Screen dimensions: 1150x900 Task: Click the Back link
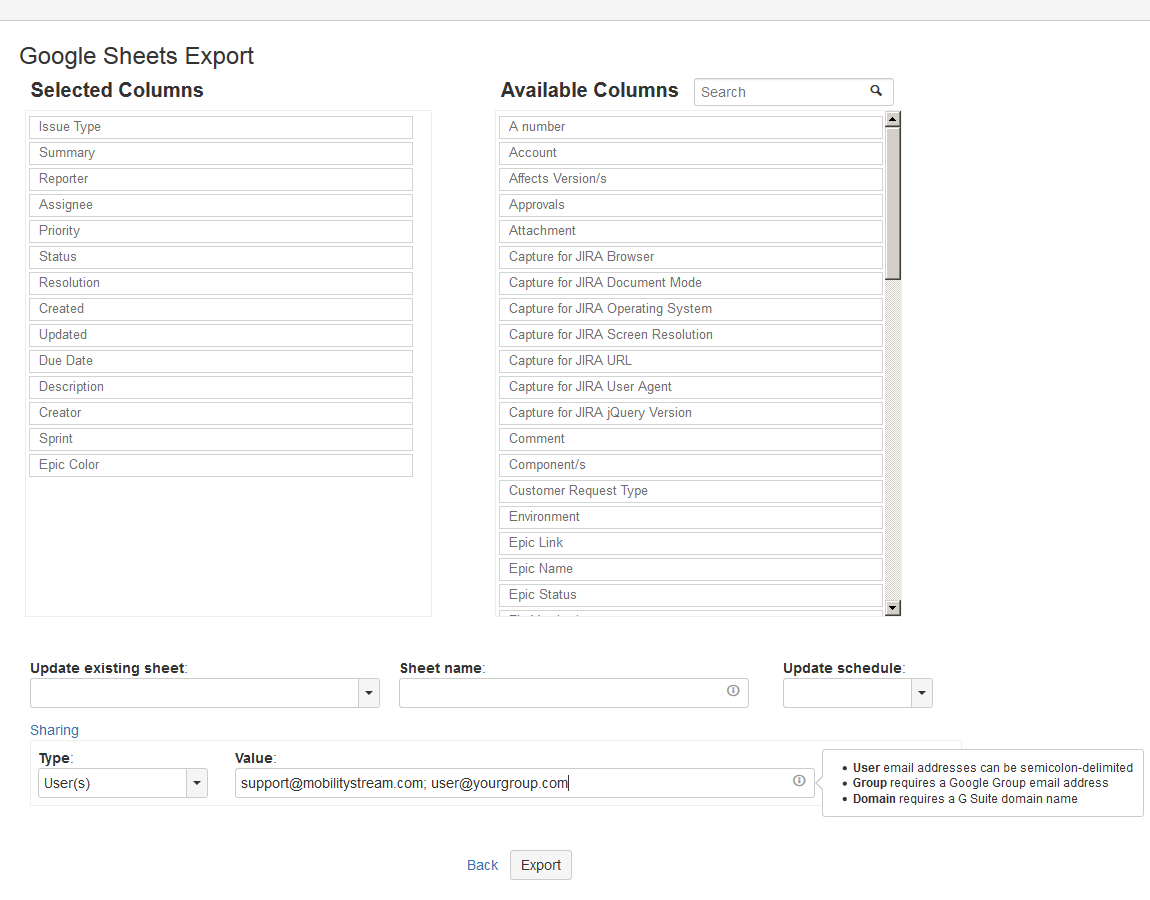pyautogui.click(x=482, y=865)
